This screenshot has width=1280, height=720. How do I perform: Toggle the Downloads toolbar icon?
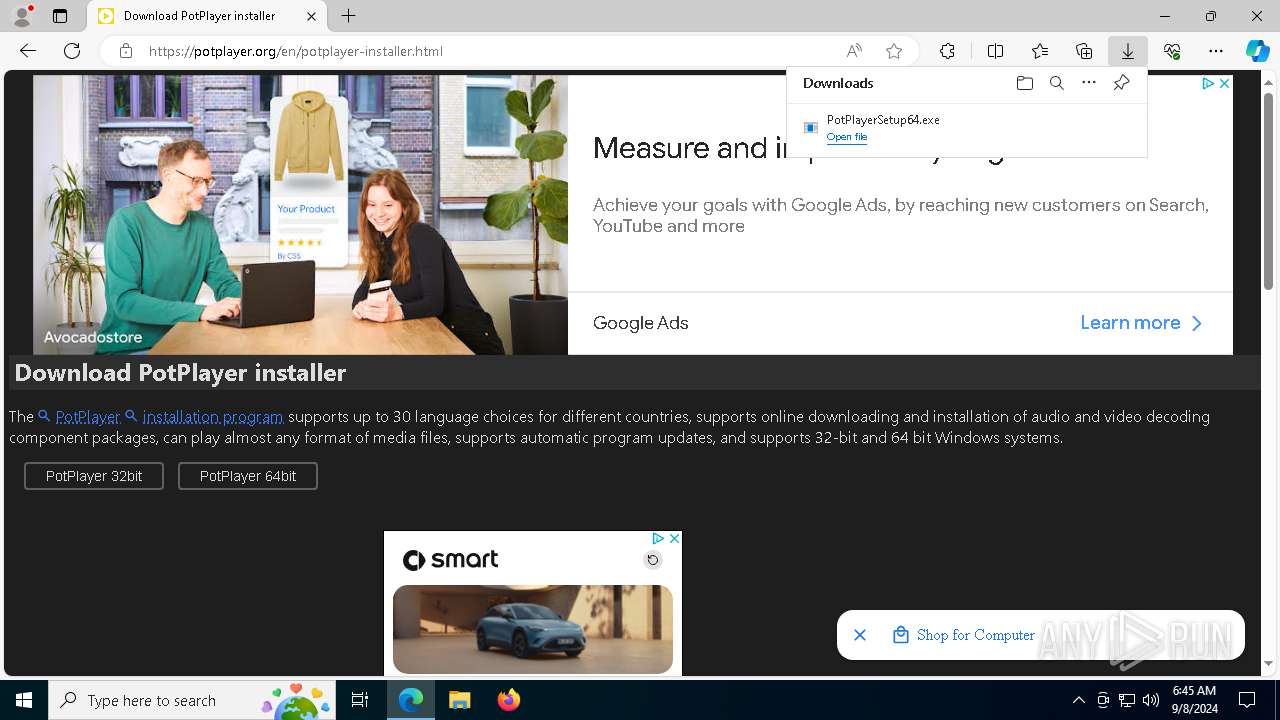(1128, 51)
